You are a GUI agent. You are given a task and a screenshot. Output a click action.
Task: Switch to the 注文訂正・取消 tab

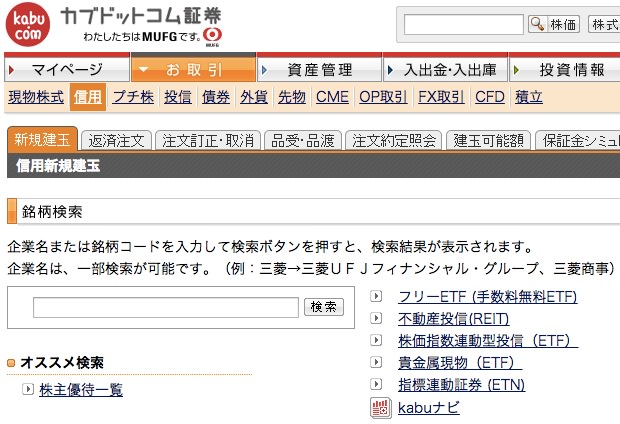pyautogui.click(x=208, y=140)
